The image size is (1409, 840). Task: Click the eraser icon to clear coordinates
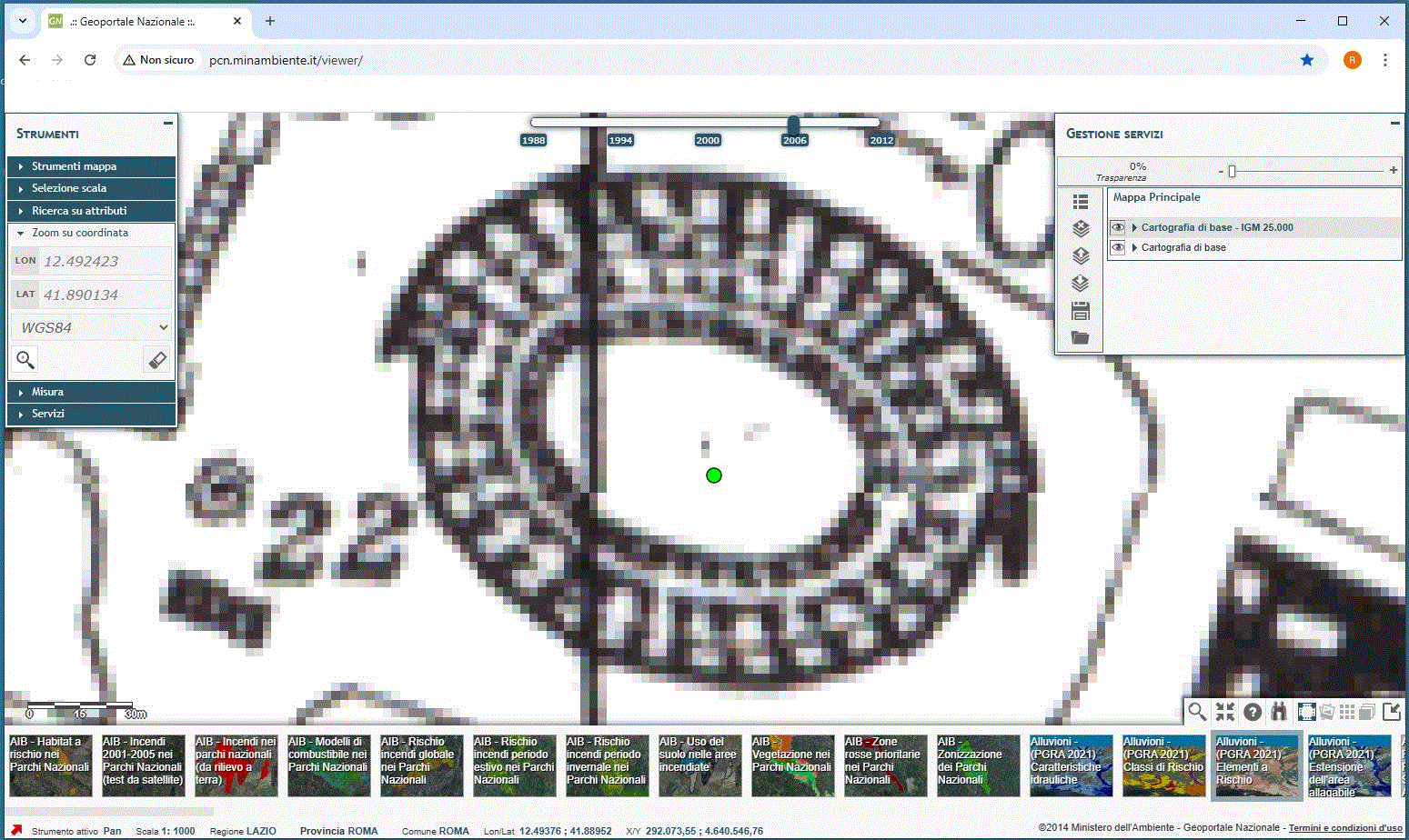pos(156,360)
